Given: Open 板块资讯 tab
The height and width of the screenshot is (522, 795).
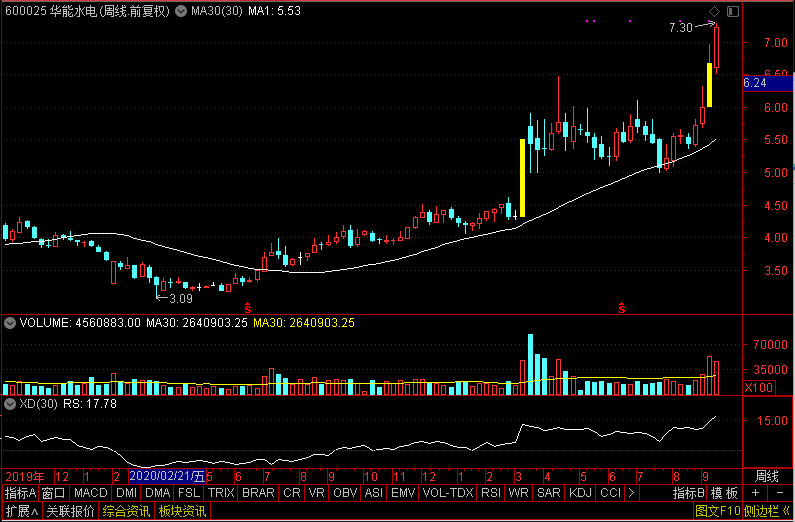Looking at the screenshot, I should 183,511.
